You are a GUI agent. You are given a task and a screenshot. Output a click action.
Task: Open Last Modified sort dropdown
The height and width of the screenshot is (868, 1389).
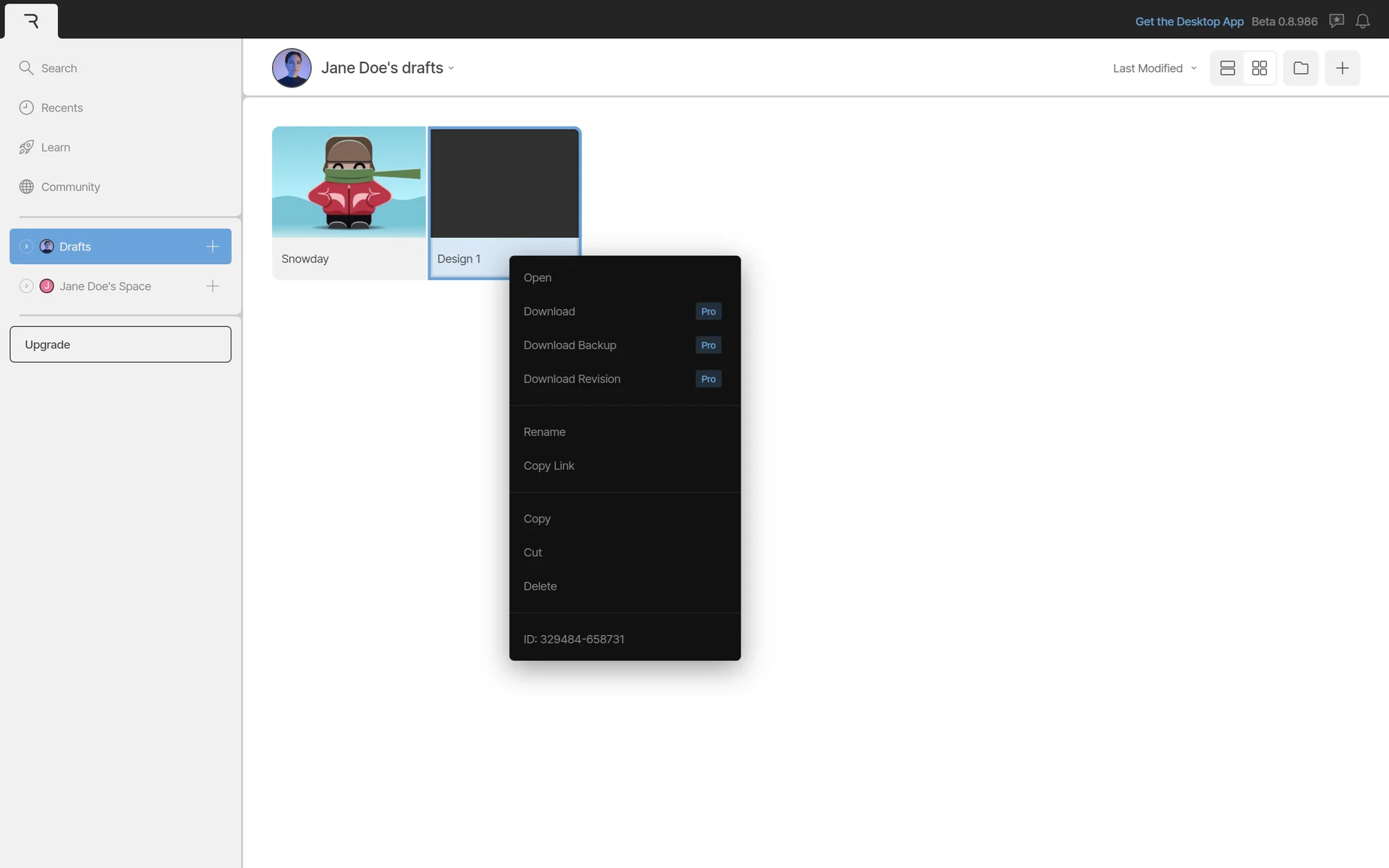pyautogui.click(x=1154, y=68)
